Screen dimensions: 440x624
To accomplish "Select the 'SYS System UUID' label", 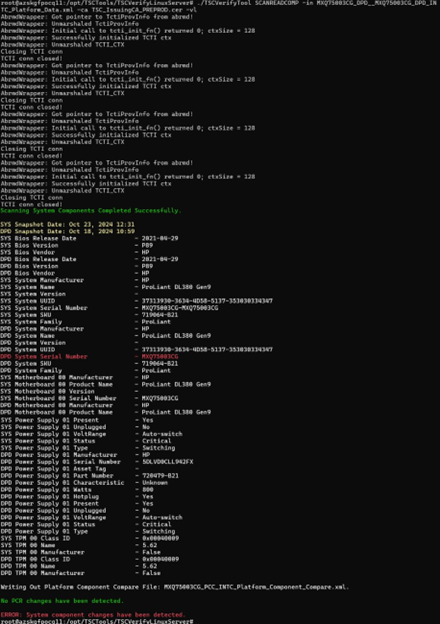I will click(27, 301).
